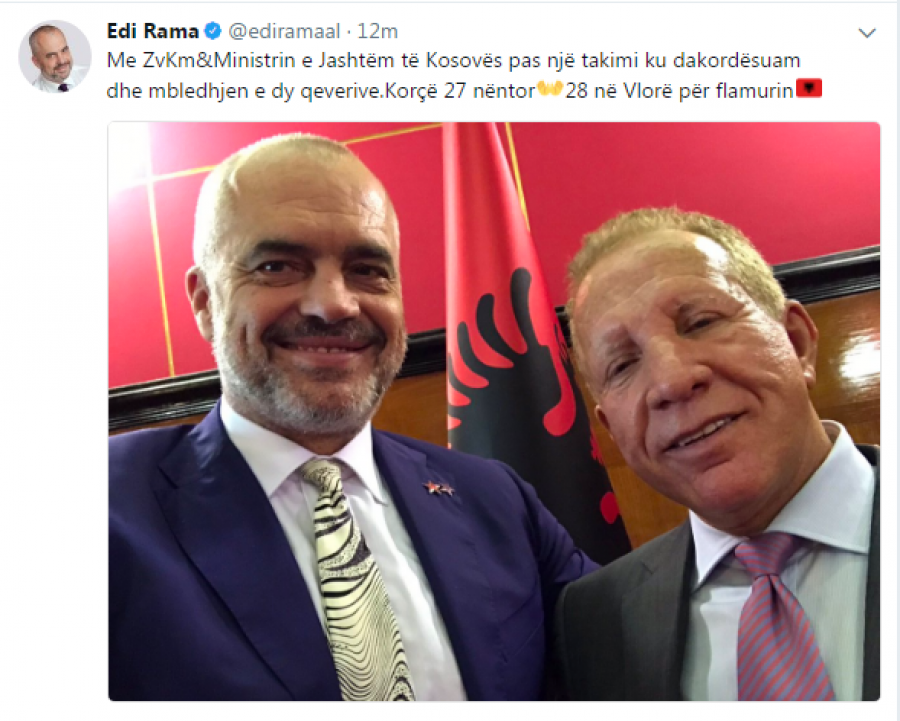Expand the tweet options chevron
The height and width of the screenshot is (721, 900).
[867, 33]
